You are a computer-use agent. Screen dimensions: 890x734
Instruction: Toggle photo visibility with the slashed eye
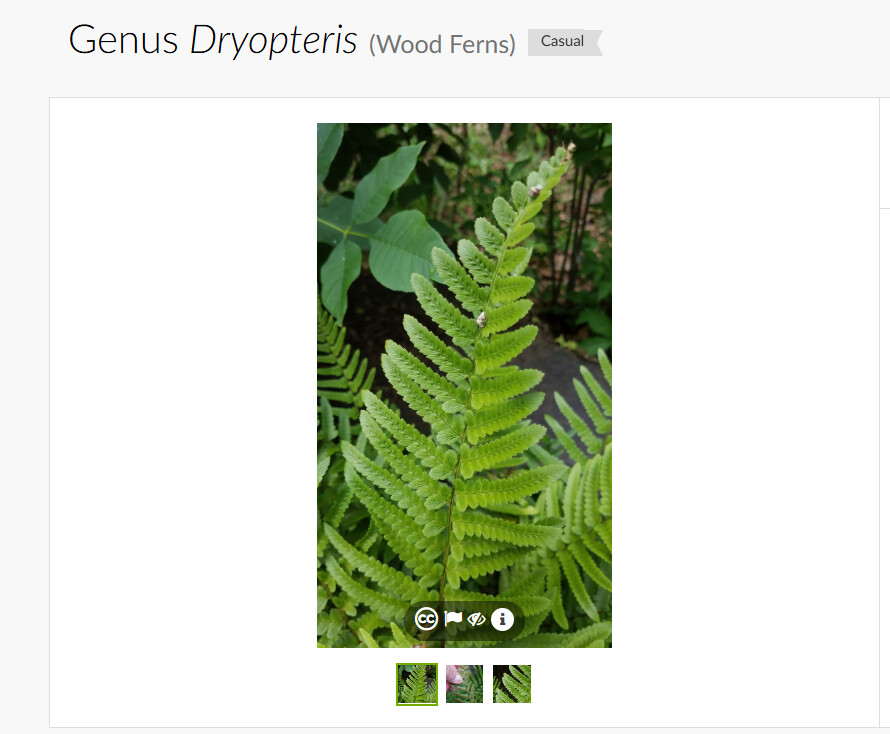point(476,619)
